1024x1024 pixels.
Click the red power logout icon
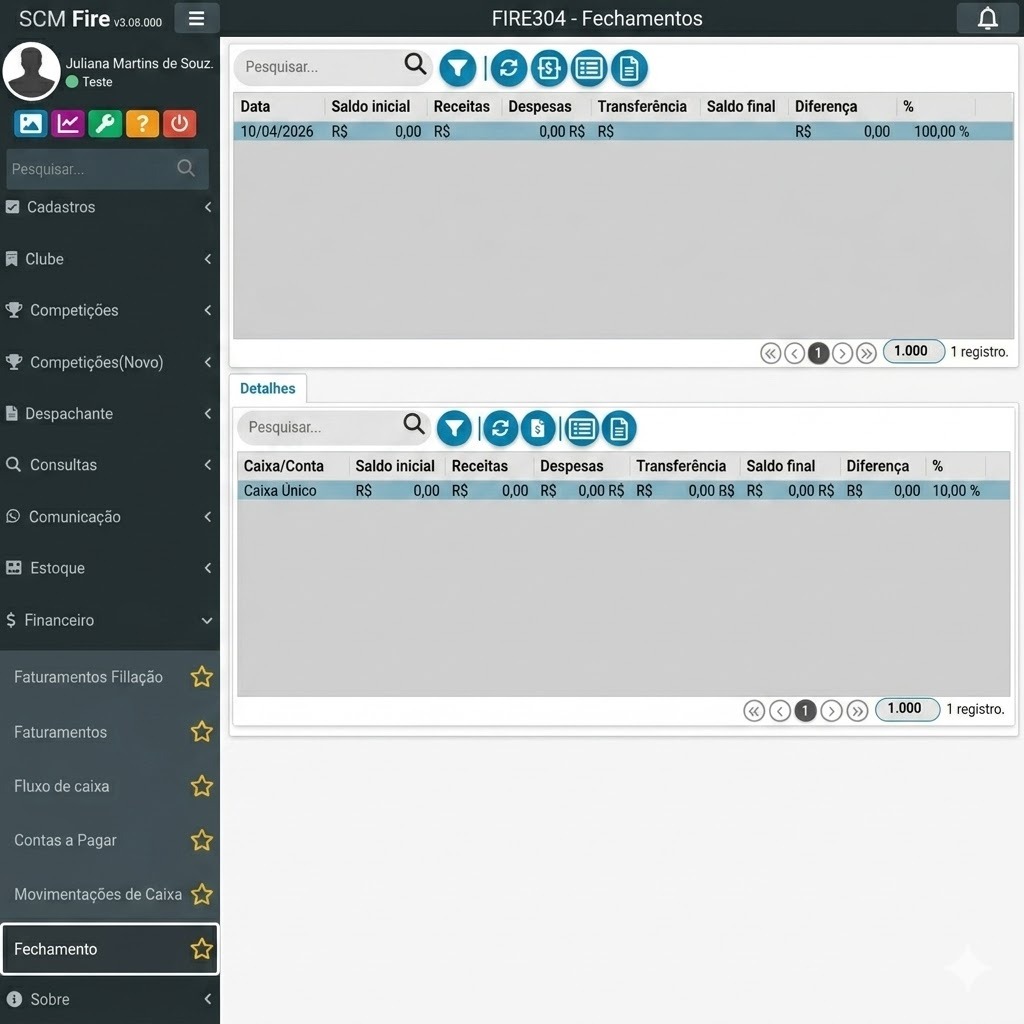point(179,123)
